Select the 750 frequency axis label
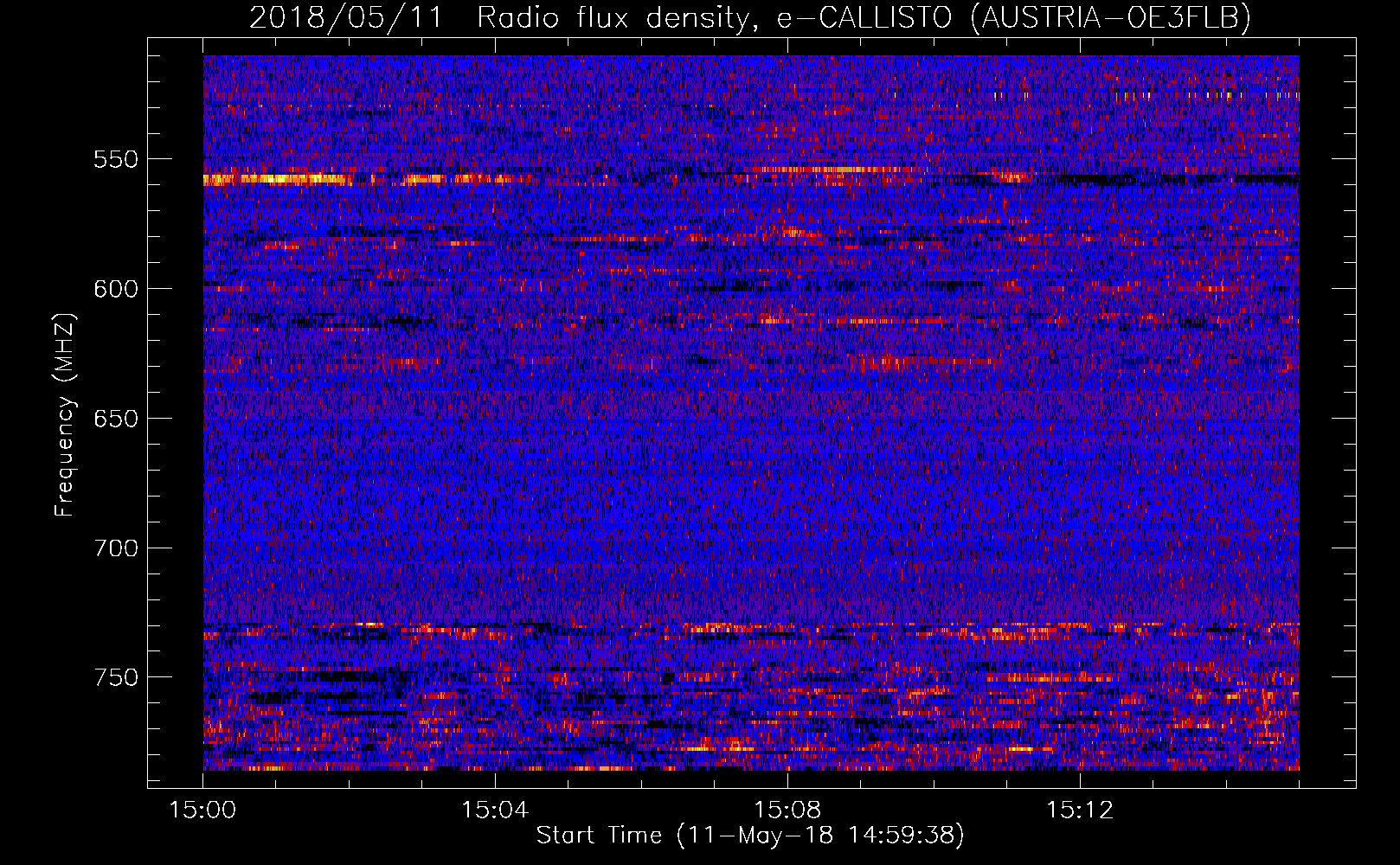The image size is (1400, 865). click(x=116, y=677)
